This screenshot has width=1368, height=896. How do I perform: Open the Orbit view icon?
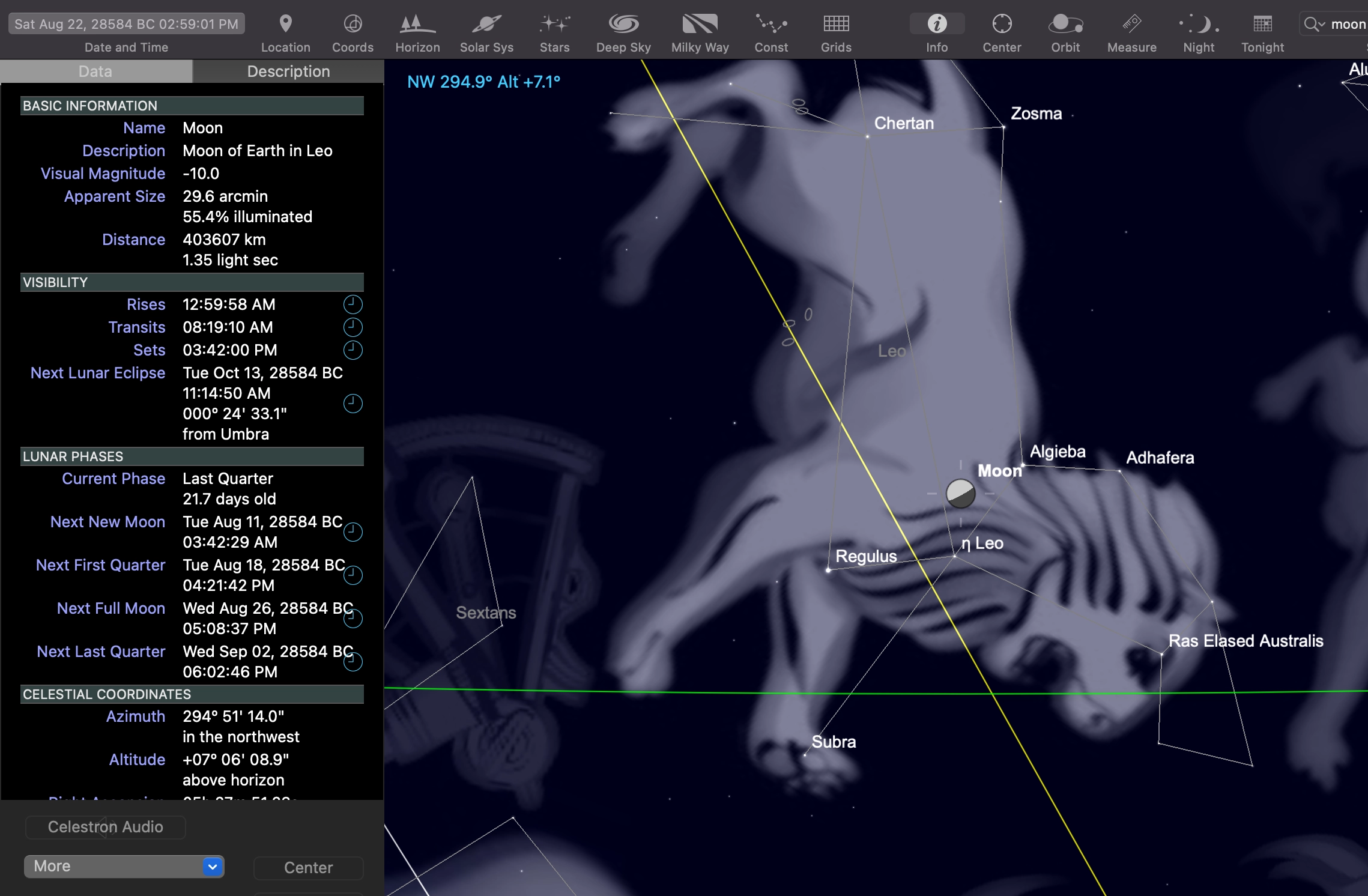pos(1065,25)
